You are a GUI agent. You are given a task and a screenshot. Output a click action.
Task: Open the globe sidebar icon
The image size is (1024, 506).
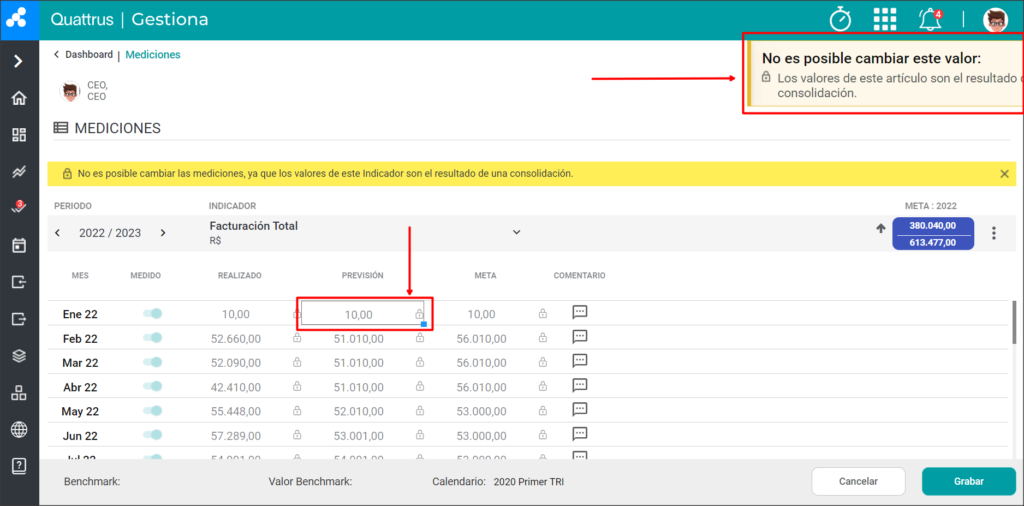coord(19,430)
